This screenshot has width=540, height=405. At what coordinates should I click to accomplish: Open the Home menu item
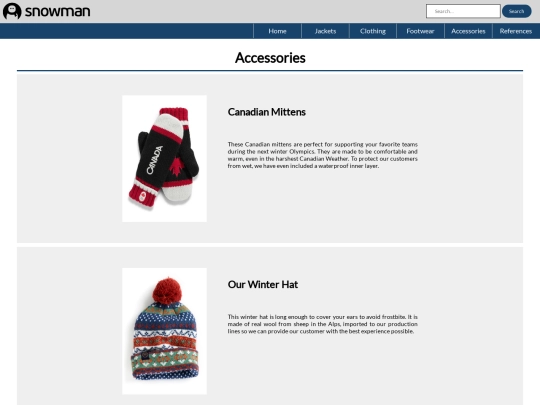click(277, 31)
